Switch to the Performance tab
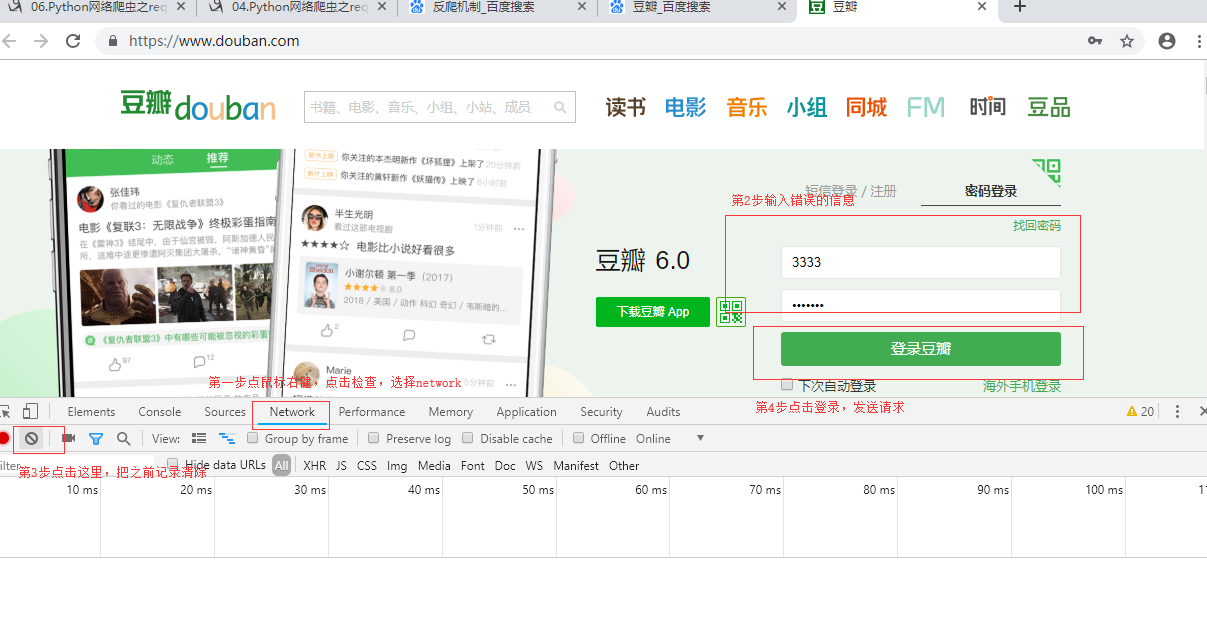1207x624 pixels. pyautogui.click(x=372, y=411)
